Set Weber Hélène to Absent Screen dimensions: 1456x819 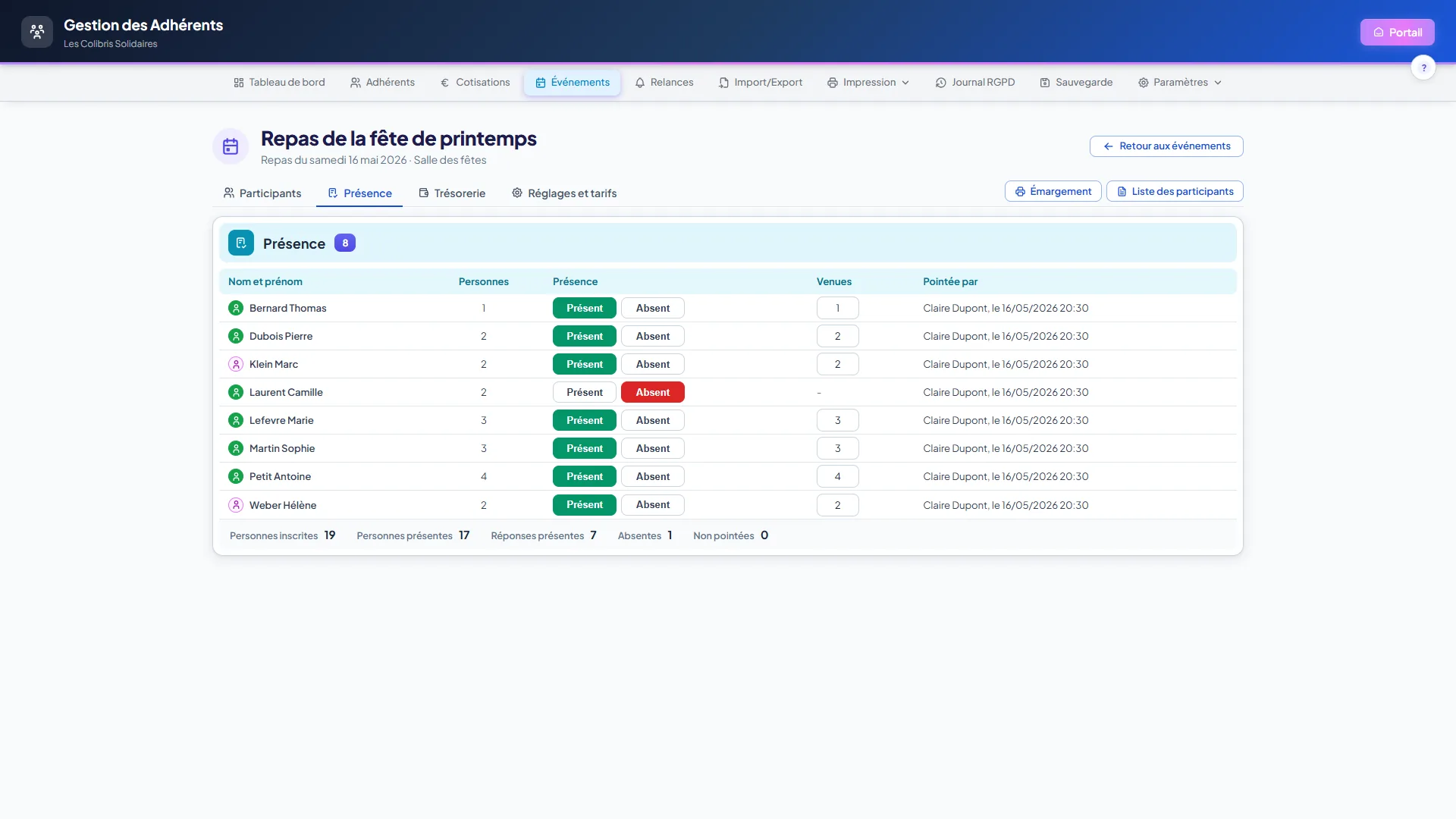[653, 505]
